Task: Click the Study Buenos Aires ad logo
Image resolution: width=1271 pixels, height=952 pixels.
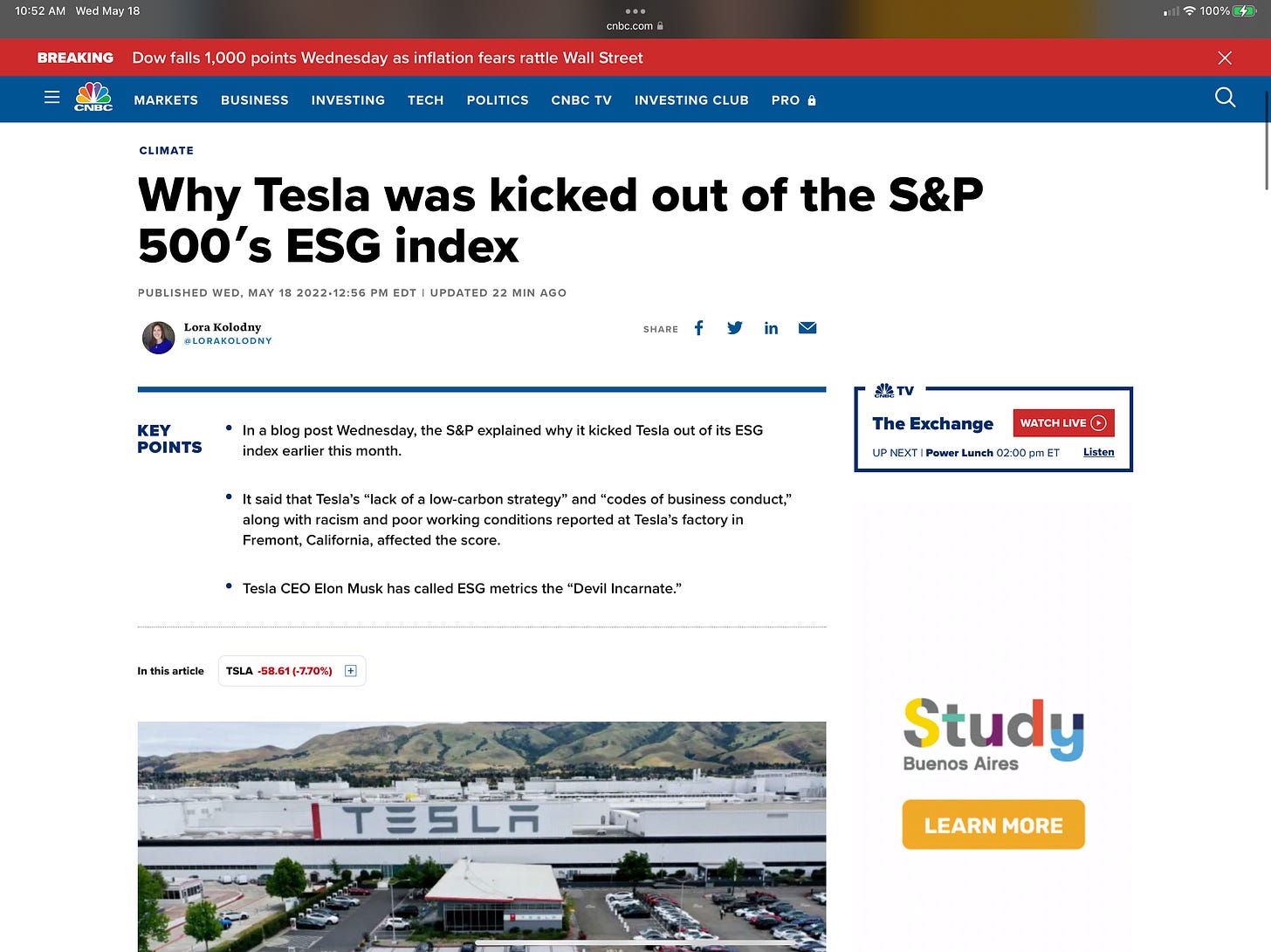Action: click(x=993, y=735)
